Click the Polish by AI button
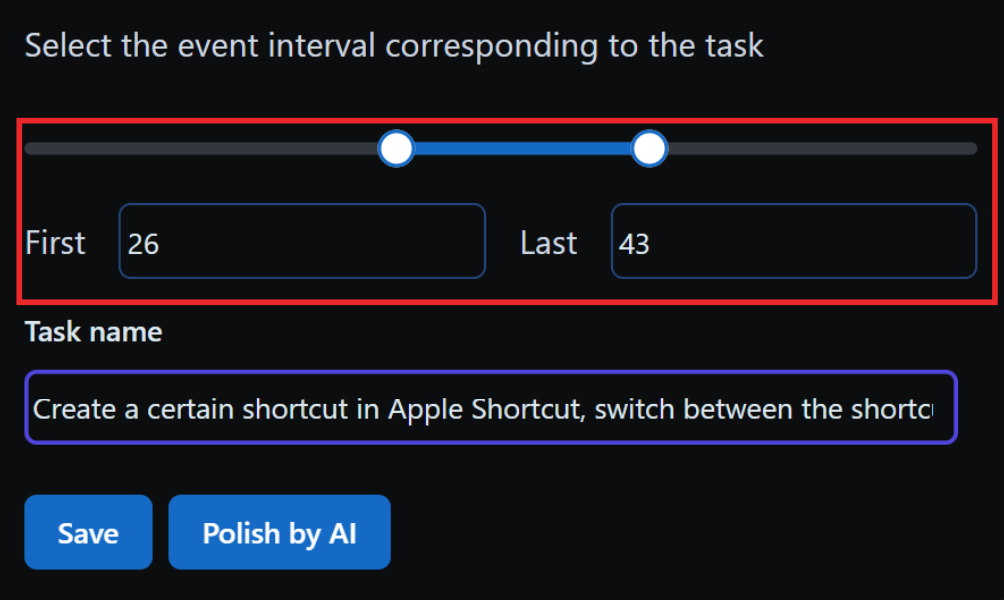The image size is (1004, 600). point(279,532)
